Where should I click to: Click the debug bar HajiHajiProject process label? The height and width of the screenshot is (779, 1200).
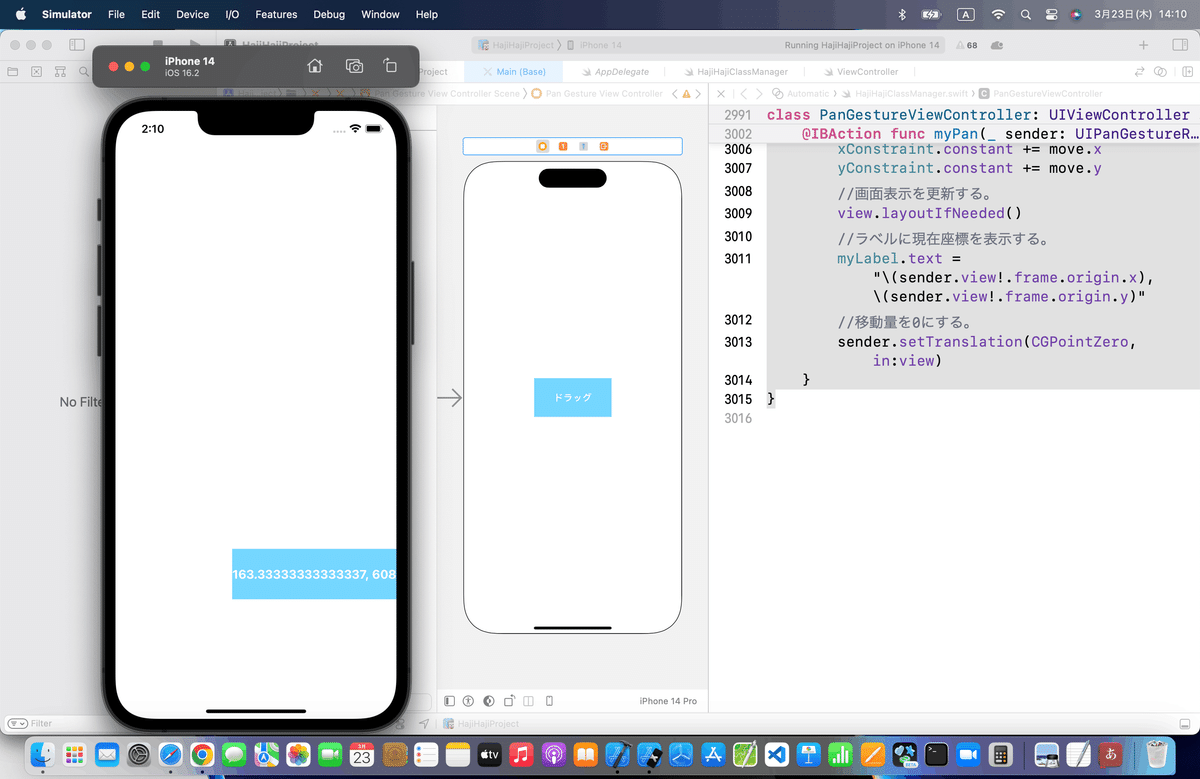point(481,723)
